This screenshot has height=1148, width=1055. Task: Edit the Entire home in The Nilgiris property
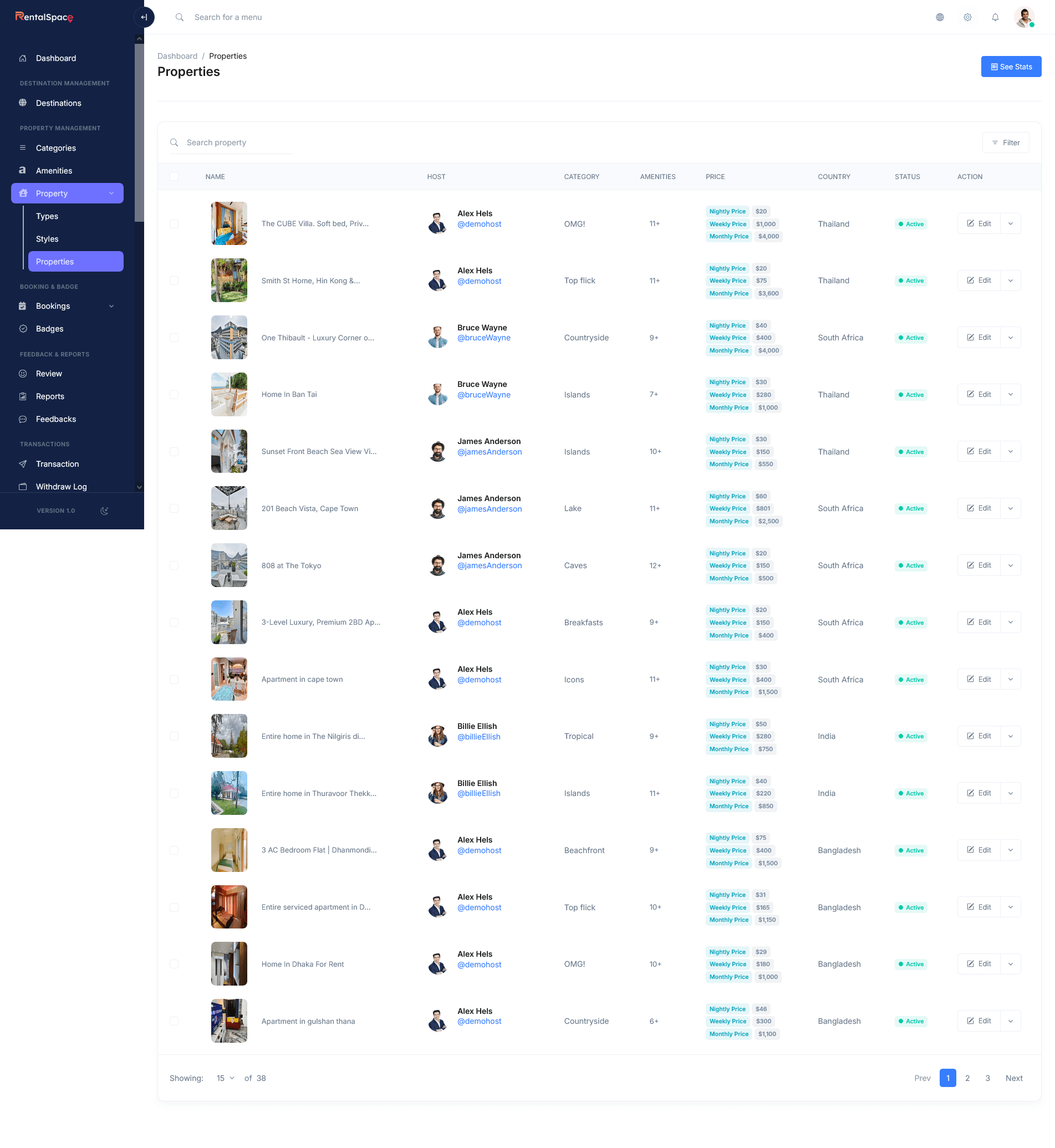pos(978,736)
